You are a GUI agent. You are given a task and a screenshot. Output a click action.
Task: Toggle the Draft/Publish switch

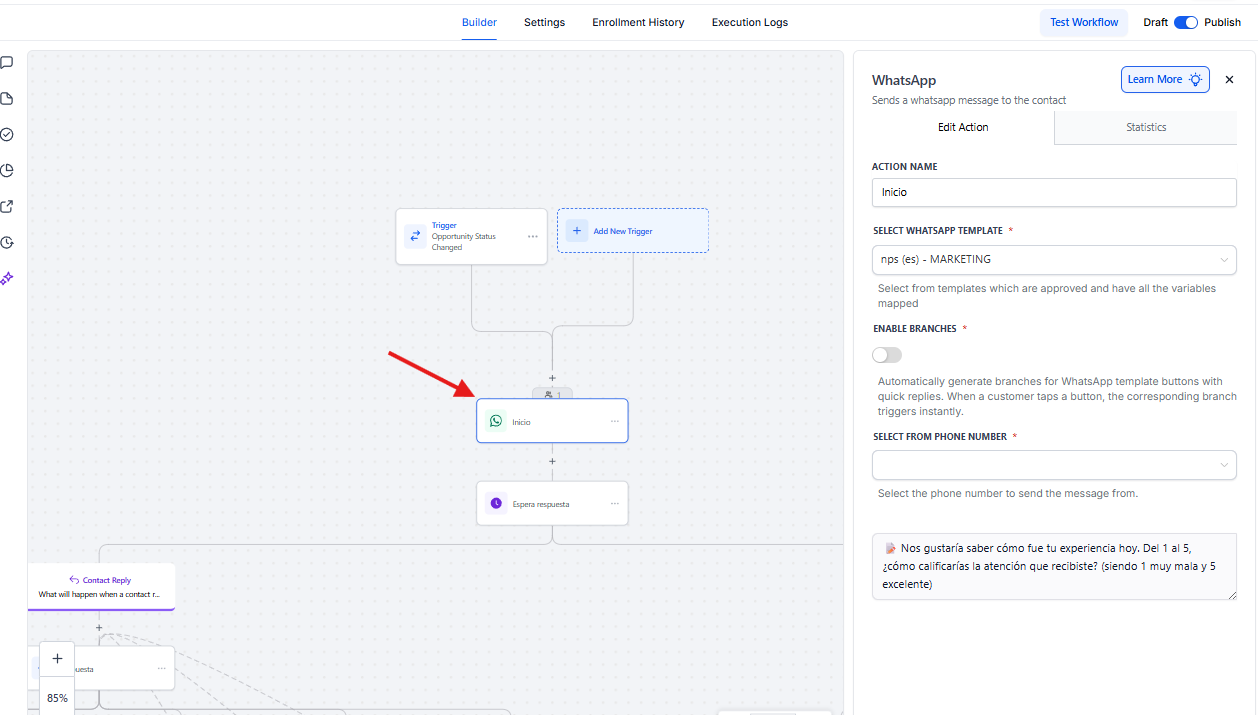click(1186, 22)
